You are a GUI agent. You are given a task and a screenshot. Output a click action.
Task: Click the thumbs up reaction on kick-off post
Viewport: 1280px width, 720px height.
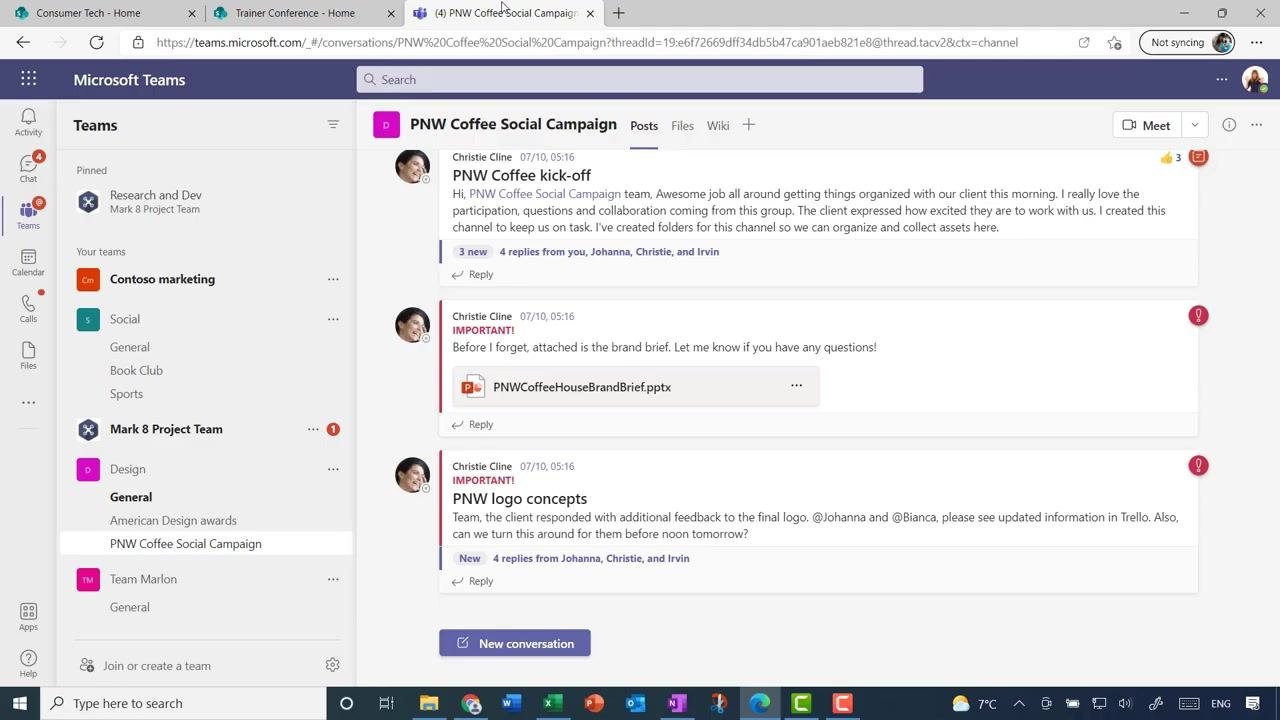pos(1170,157)
